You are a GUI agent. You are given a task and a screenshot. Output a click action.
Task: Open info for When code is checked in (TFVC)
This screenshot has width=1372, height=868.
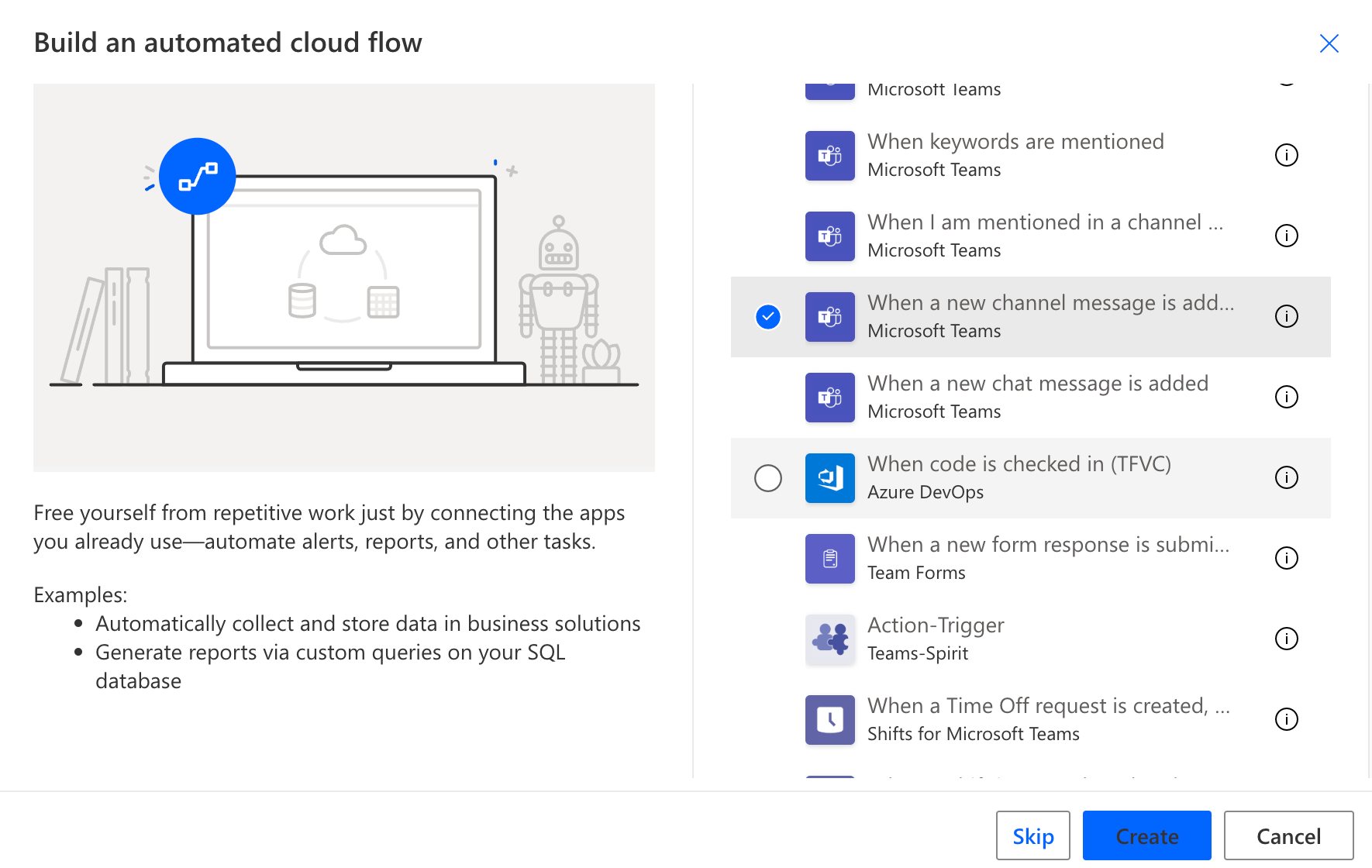click(1286, 477)
